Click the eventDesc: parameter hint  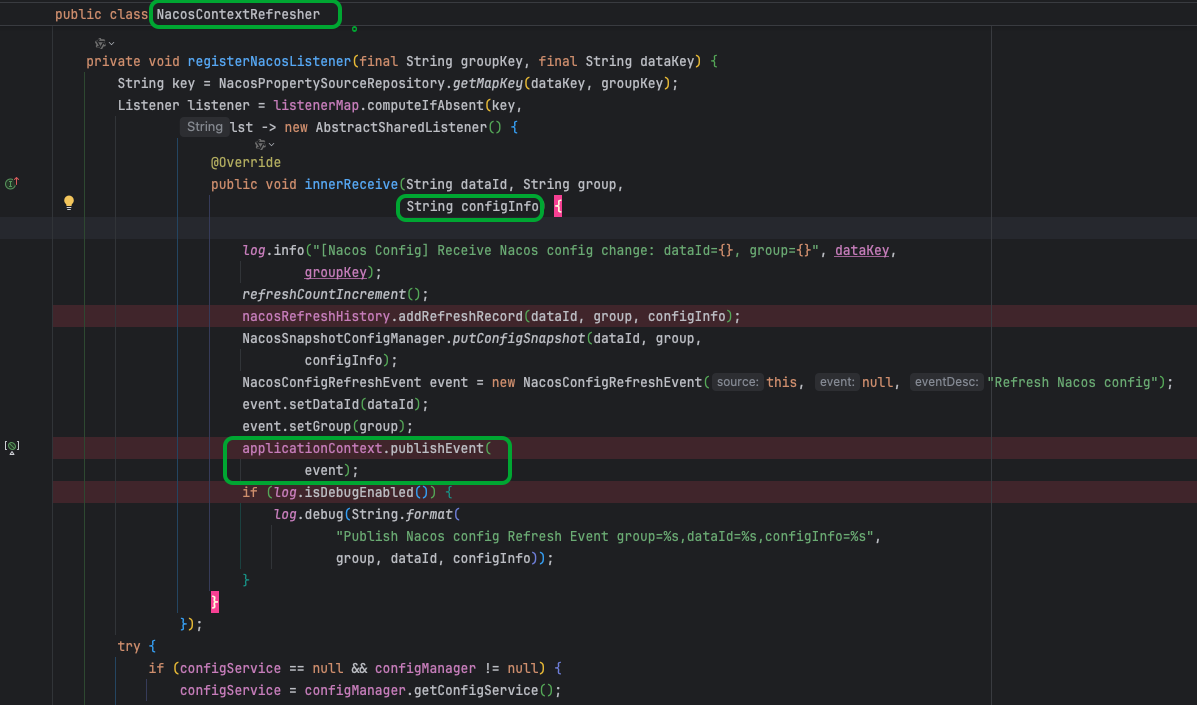coord(947,382)
